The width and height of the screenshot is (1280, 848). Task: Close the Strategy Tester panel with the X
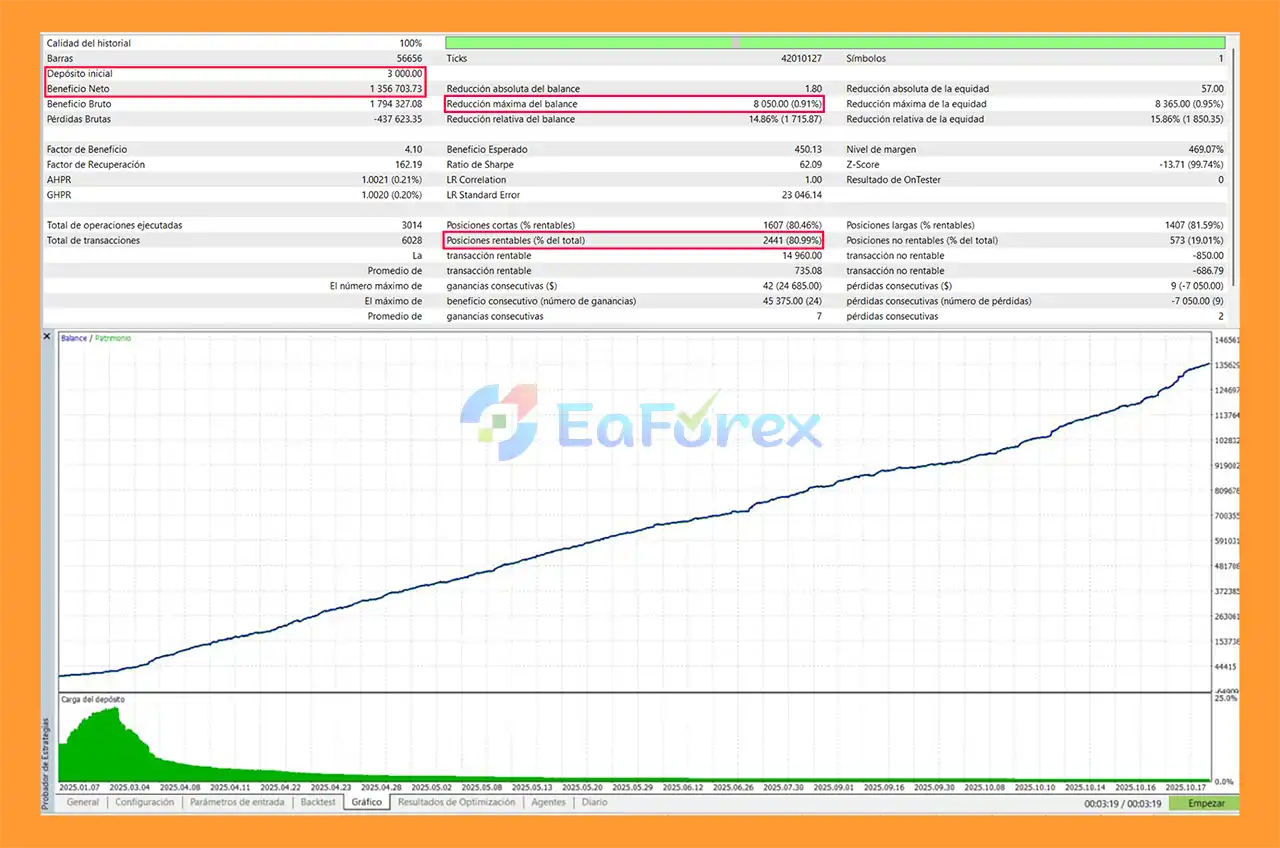(x=47, y=337)
